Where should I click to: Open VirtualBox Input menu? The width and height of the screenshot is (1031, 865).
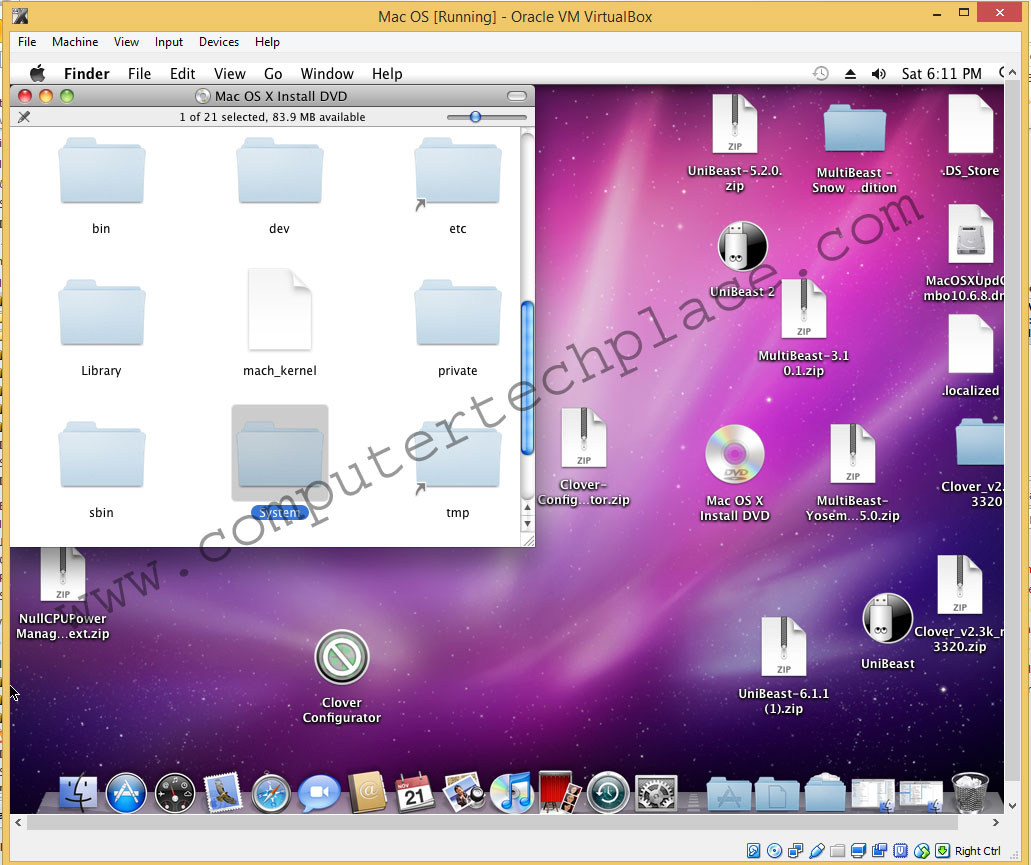tap(169, 42)
